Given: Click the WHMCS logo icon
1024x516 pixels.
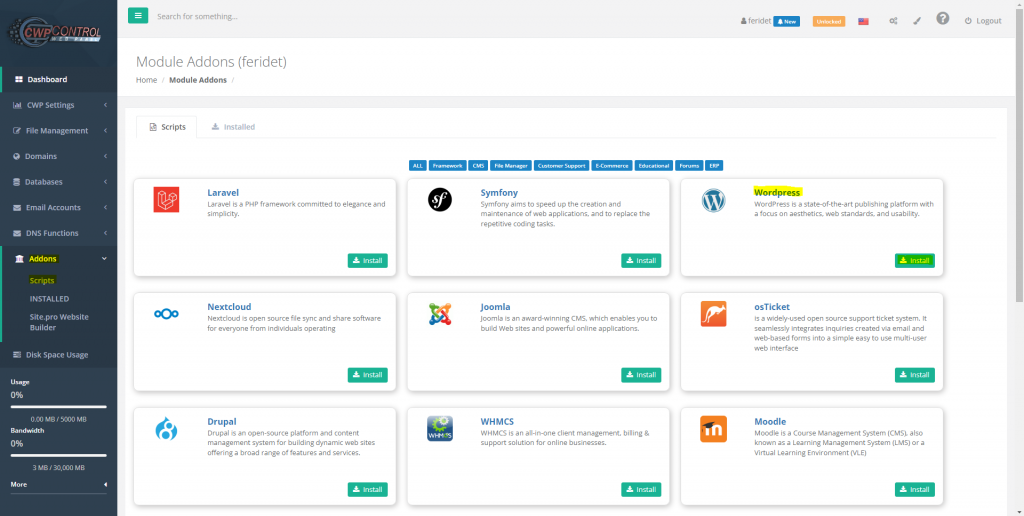Looking at the screenshot, I should (440, 428).
